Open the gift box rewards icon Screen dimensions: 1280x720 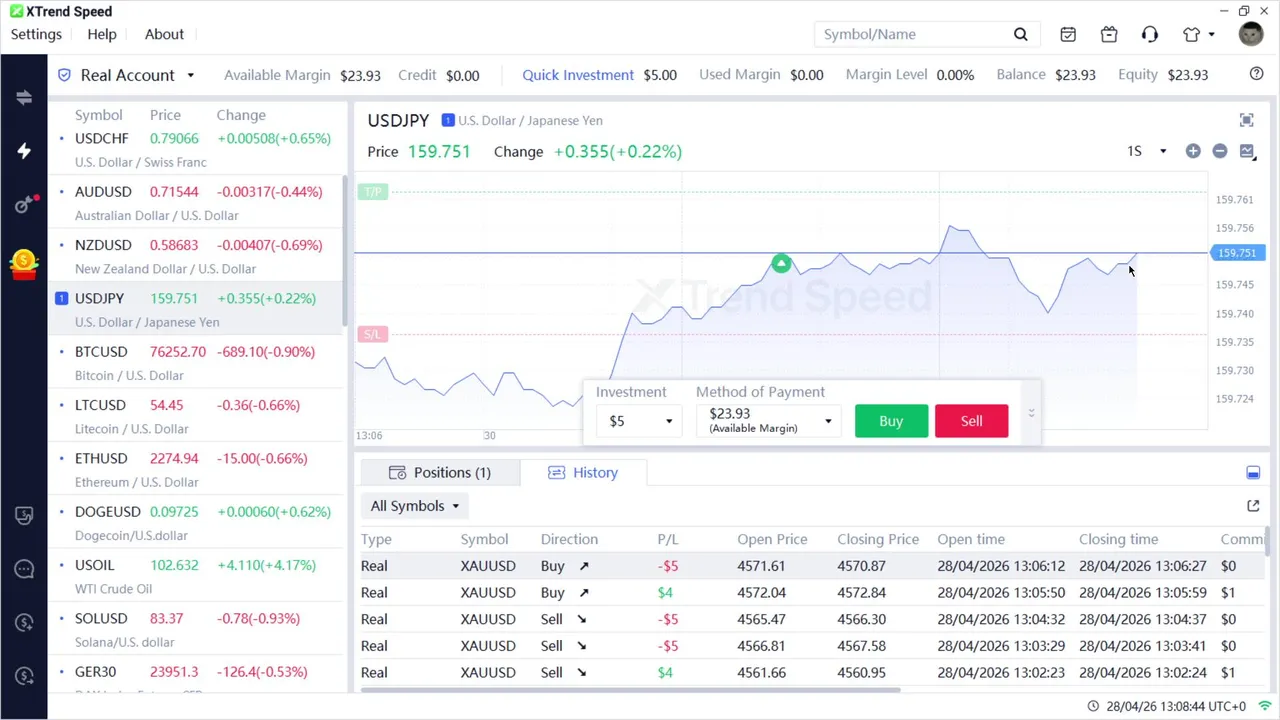pyautogui.click(x=1109, y=35)
